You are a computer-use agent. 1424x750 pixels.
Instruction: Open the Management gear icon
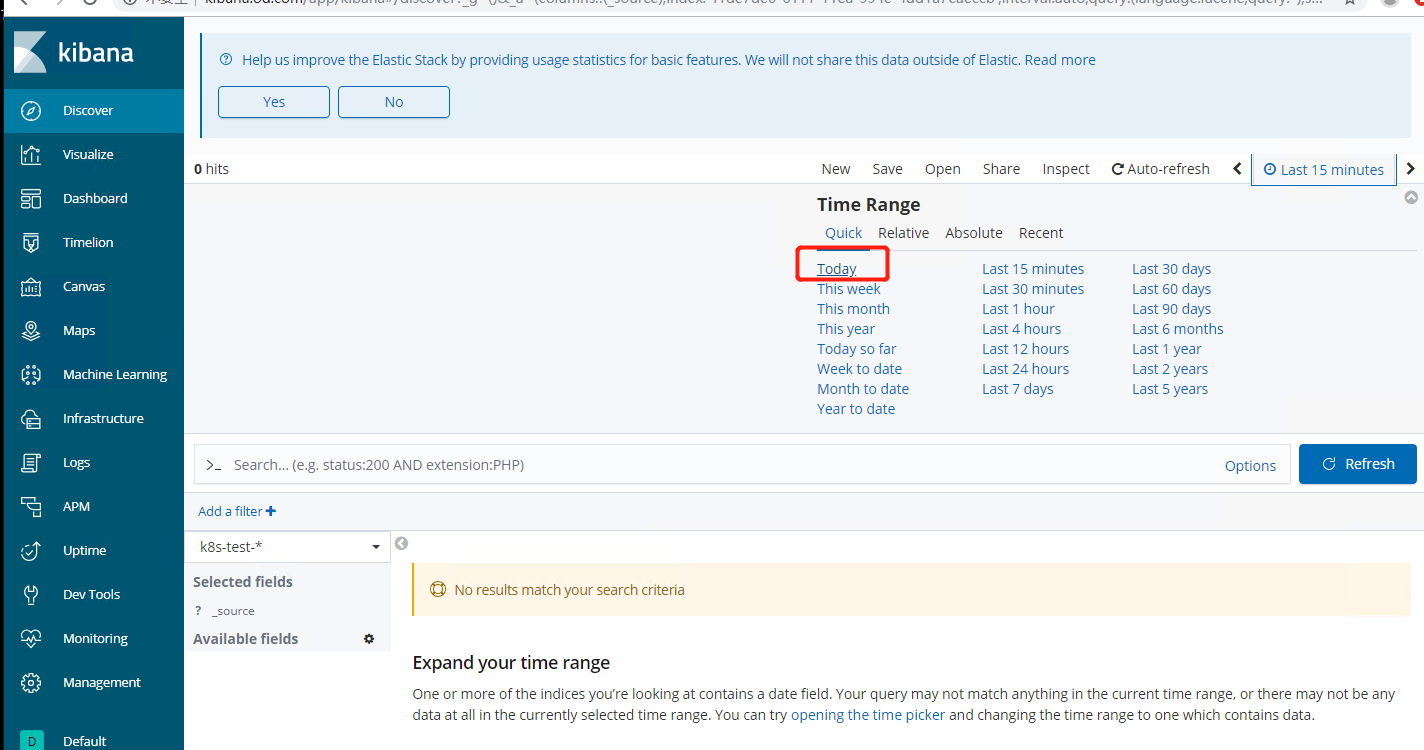click(x=31, y=683)
